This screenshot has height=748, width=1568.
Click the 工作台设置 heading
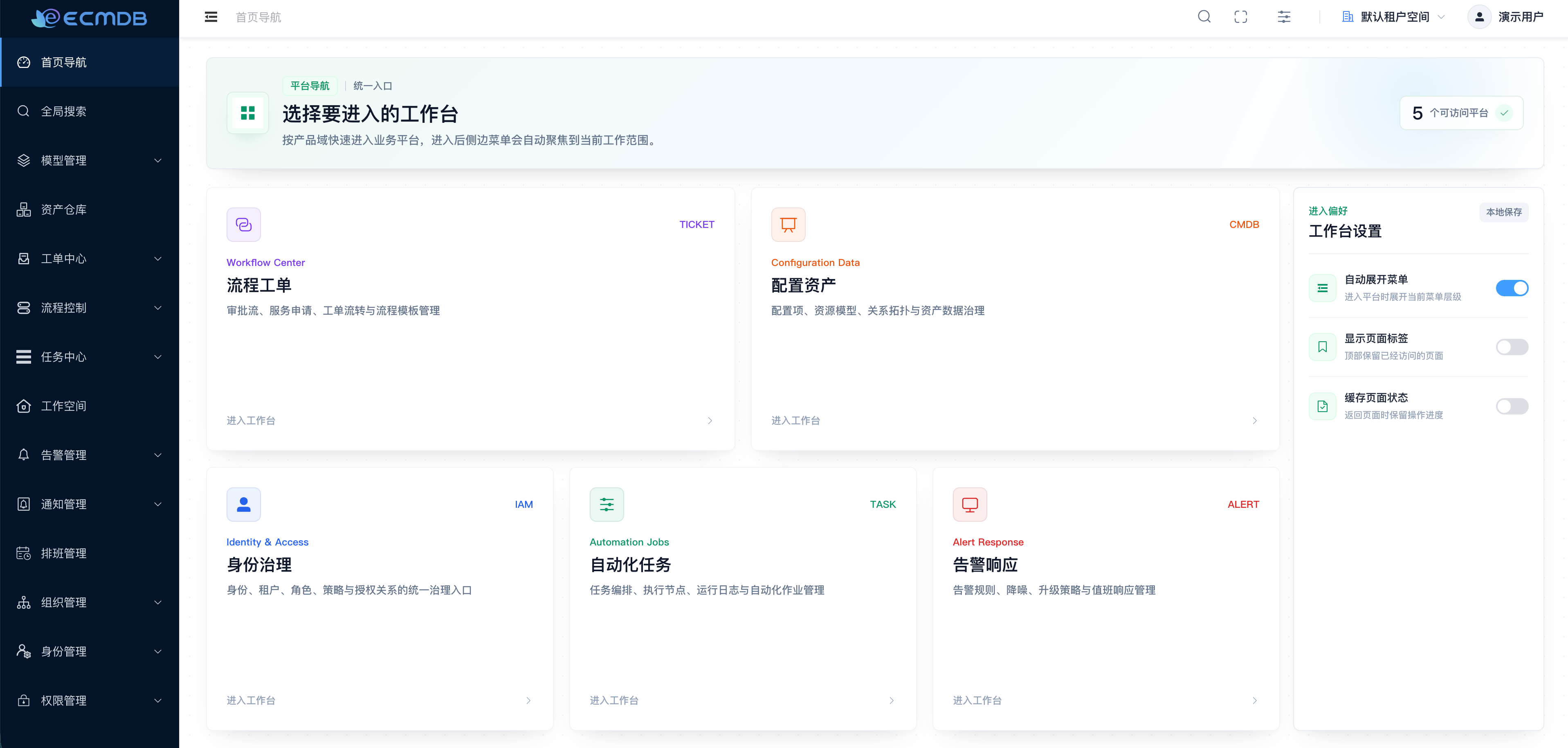pos(1345,232)
